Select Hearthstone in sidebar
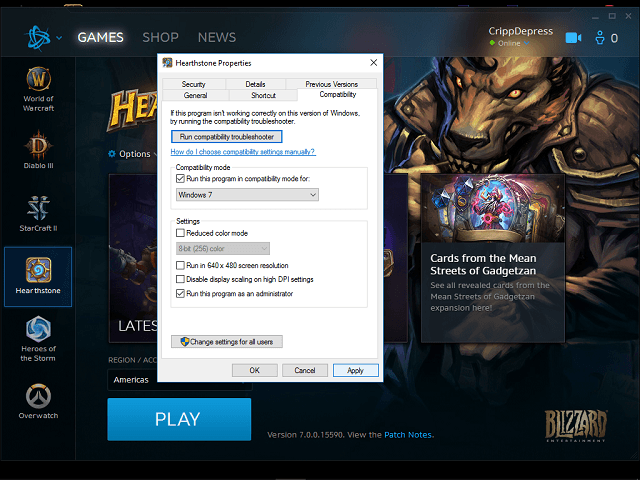 click(x=38, y=276)
